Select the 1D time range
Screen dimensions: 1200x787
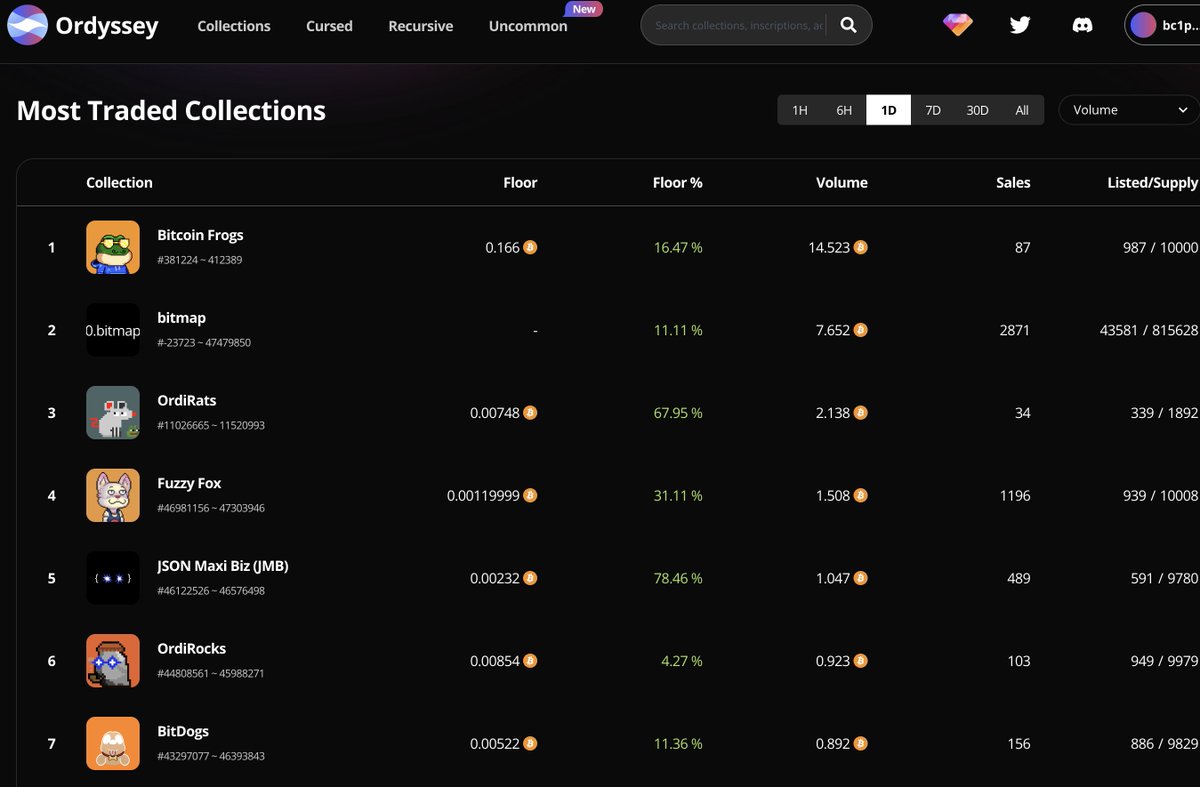pos(889,110)
